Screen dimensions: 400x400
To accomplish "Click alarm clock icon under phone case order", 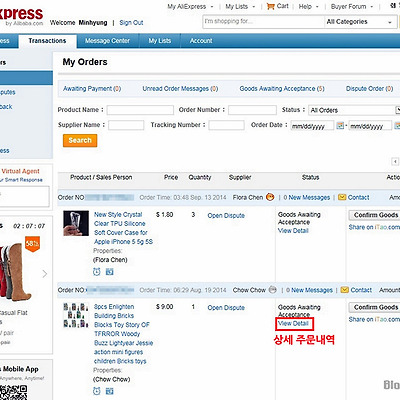I will pos(97,272).
